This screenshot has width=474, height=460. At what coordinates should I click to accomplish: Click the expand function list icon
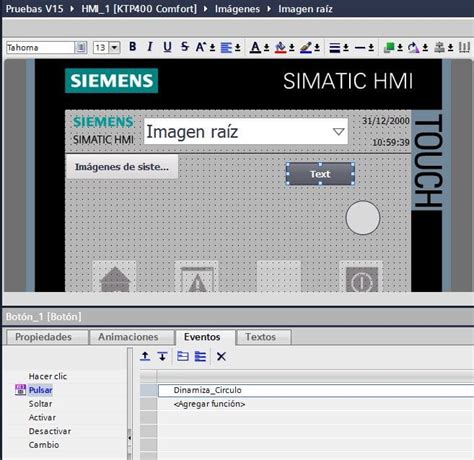[200, 356]
